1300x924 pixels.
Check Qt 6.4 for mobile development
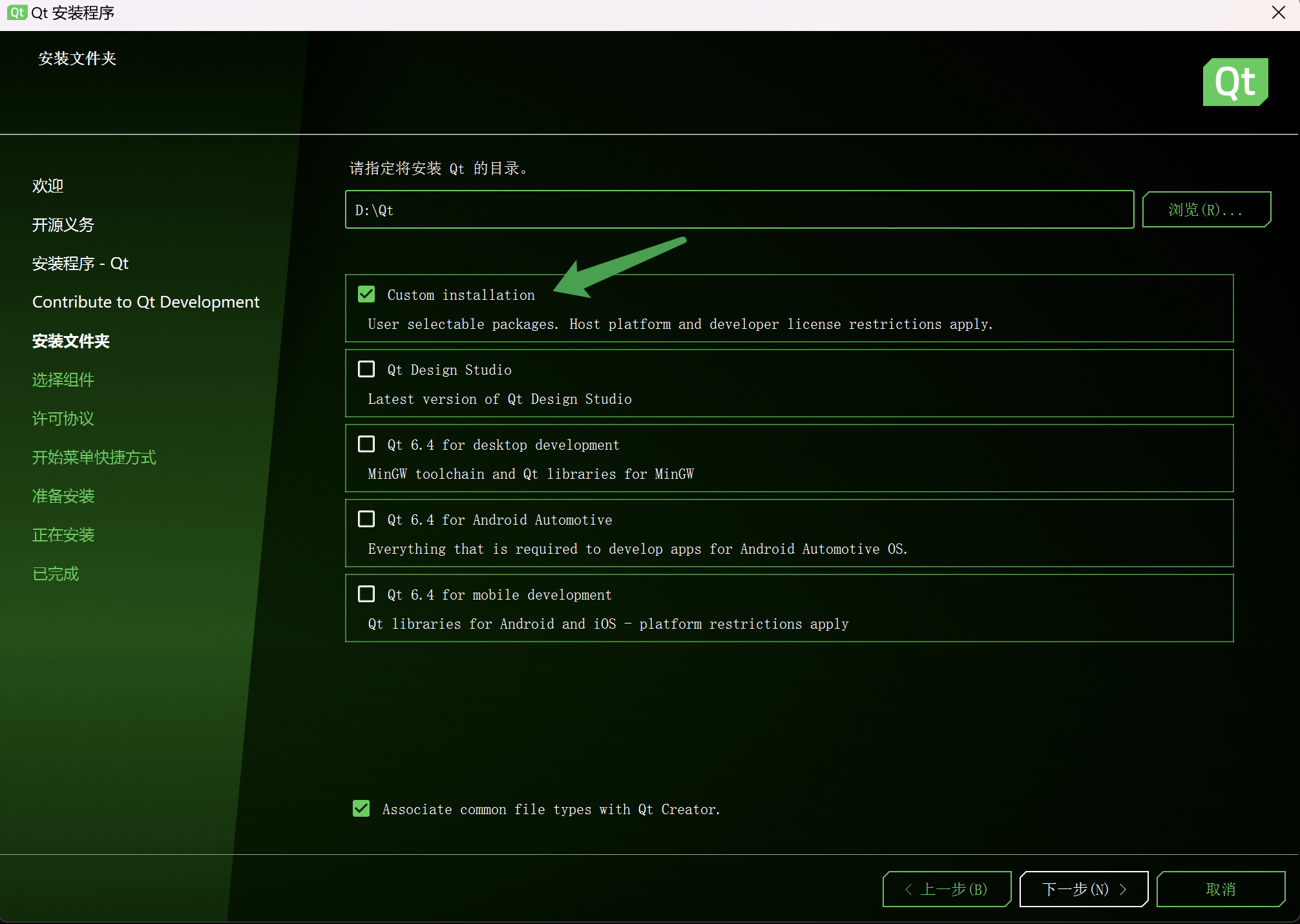(366, 594)
